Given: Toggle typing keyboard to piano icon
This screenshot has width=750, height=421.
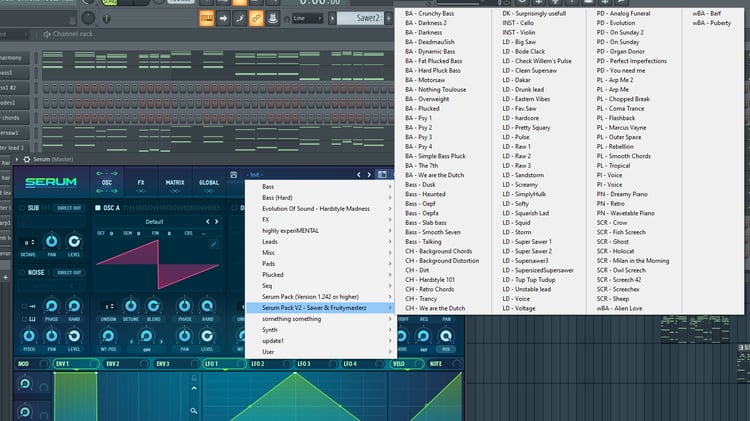Looking at the screenshot, I should (207, 19).
